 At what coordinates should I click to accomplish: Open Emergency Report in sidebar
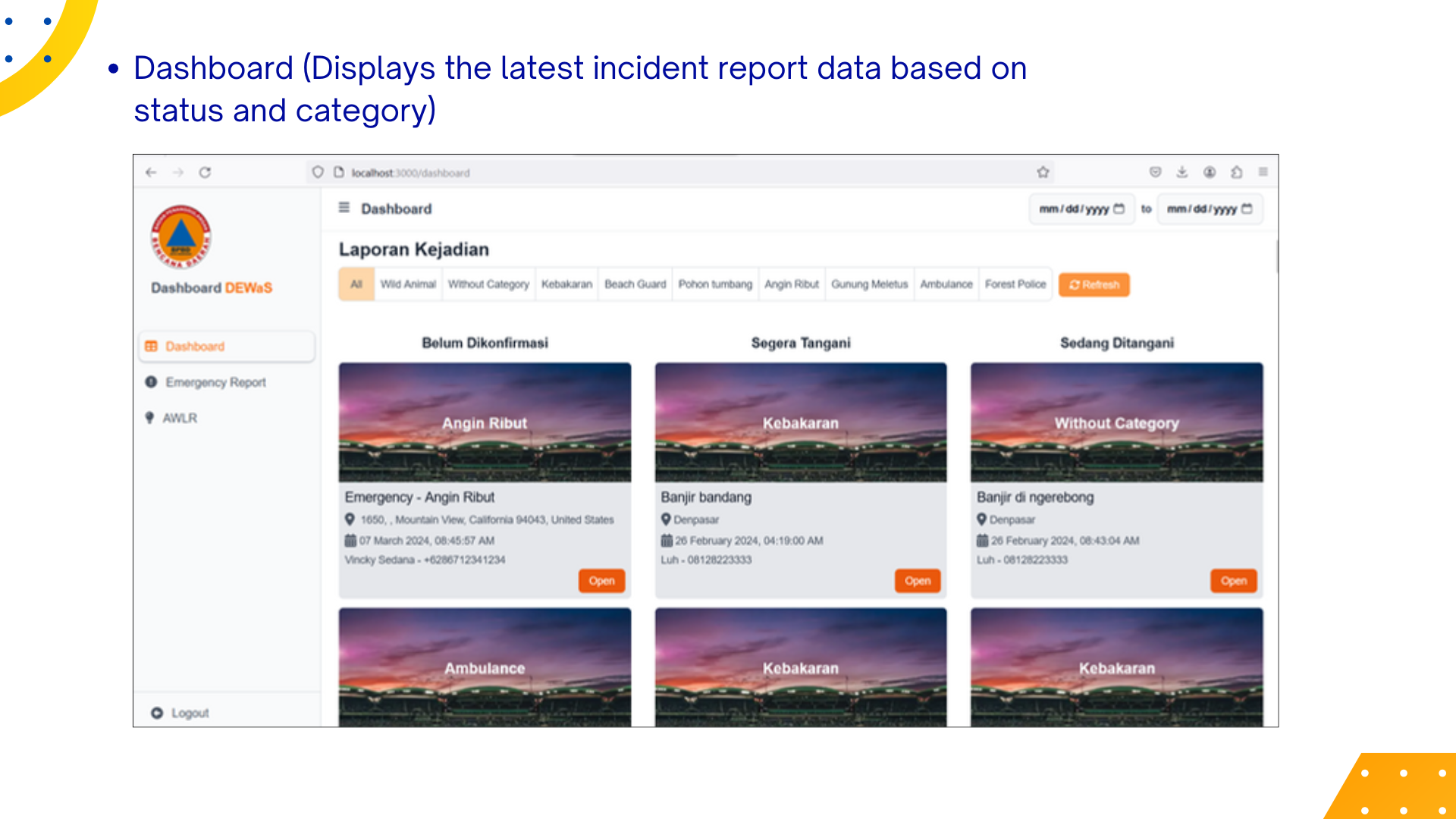pos(215,382)
